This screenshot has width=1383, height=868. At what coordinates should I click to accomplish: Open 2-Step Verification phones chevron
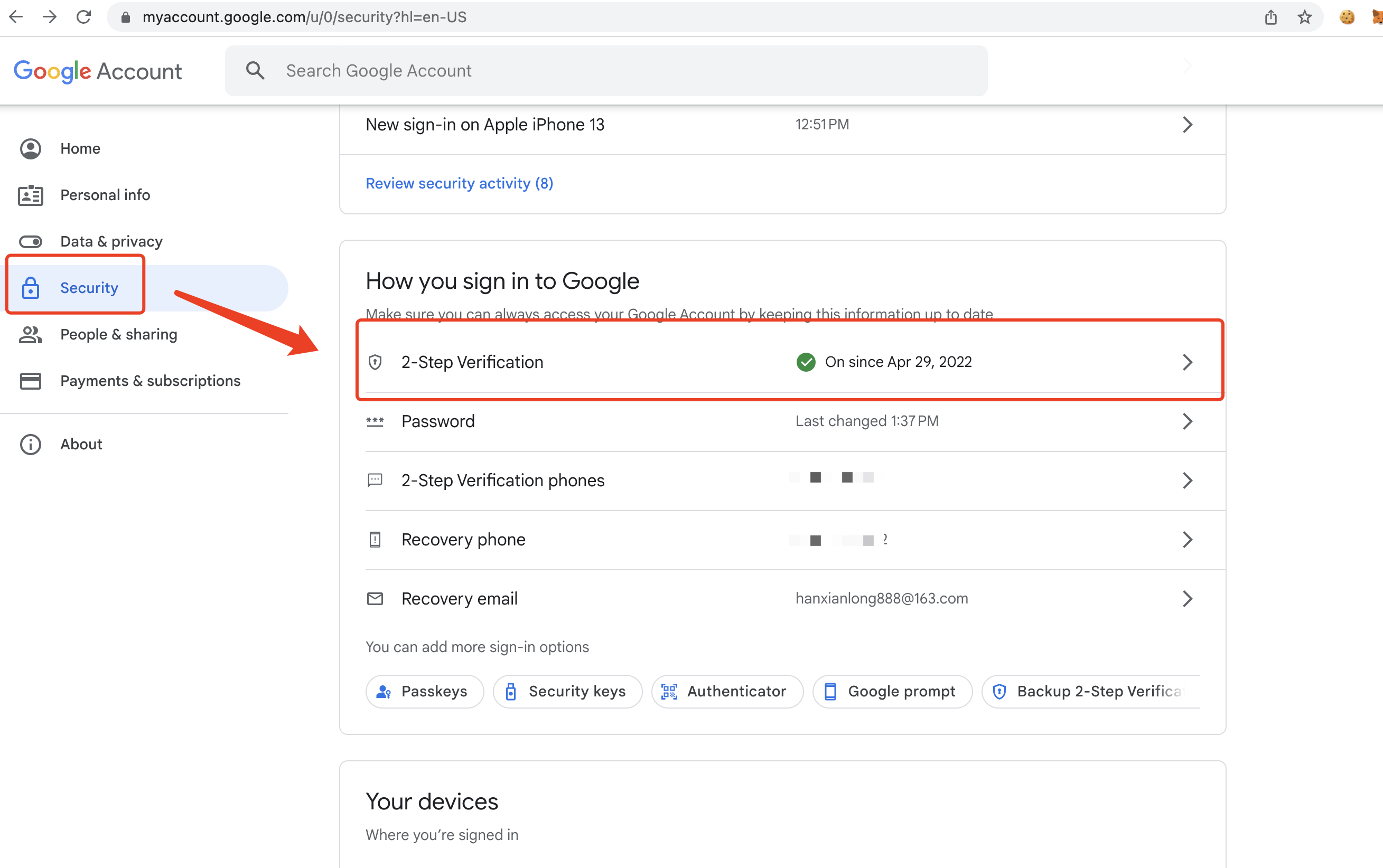pyautogui.click(x=1187, y=480)
